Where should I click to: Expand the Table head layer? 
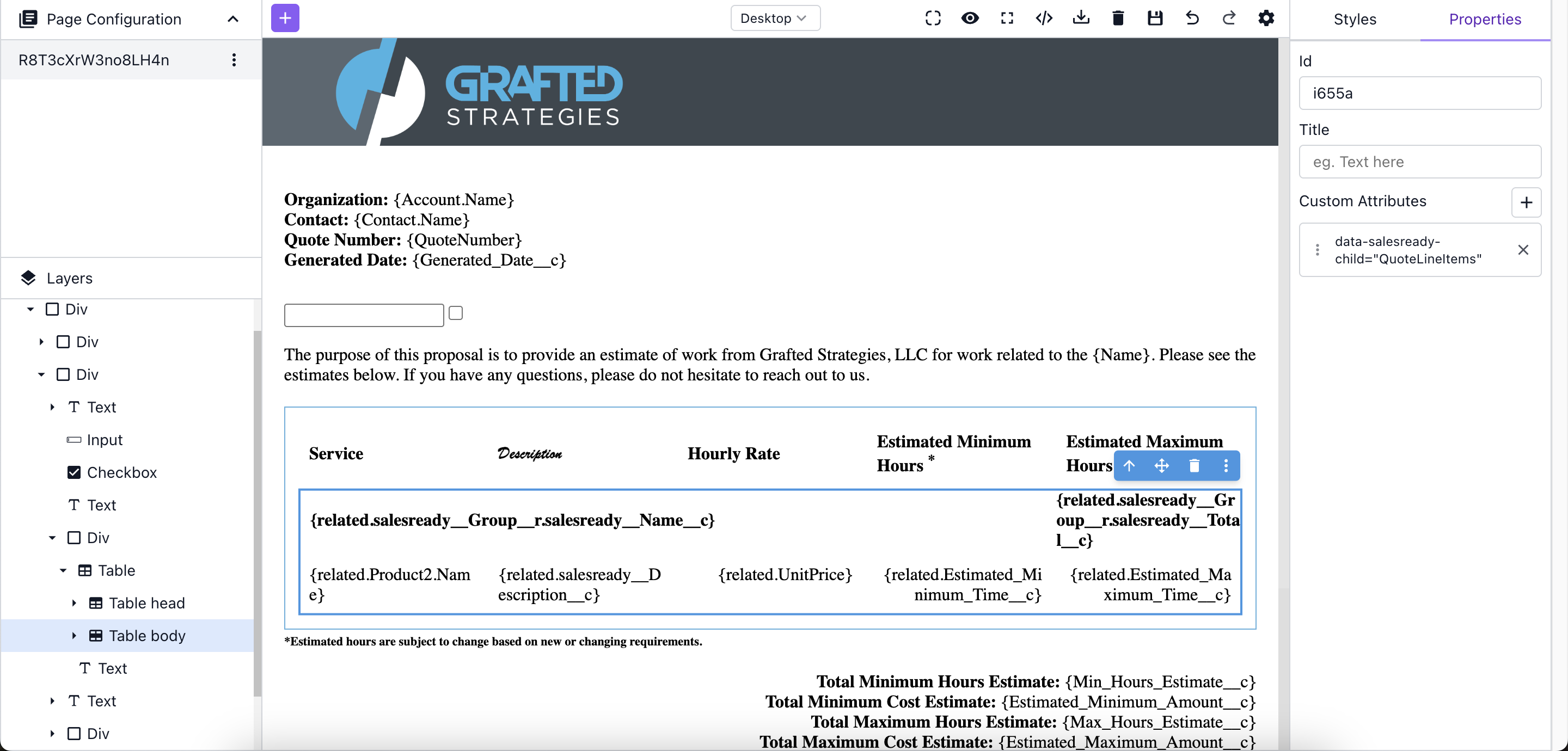point(74,603)
